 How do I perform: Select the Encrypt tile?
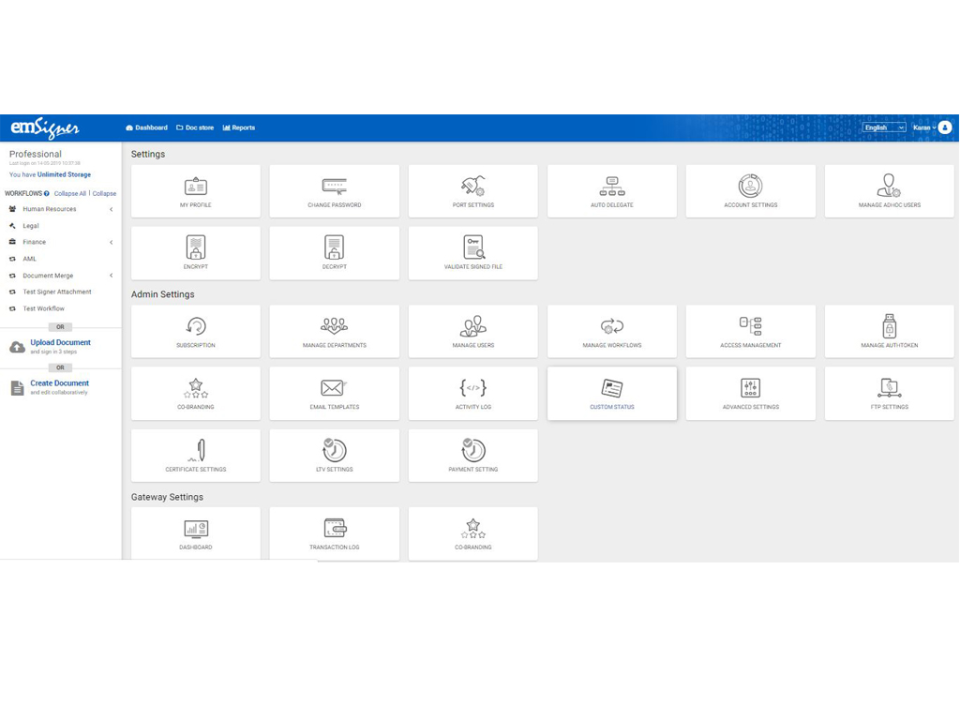coord(195,253)
